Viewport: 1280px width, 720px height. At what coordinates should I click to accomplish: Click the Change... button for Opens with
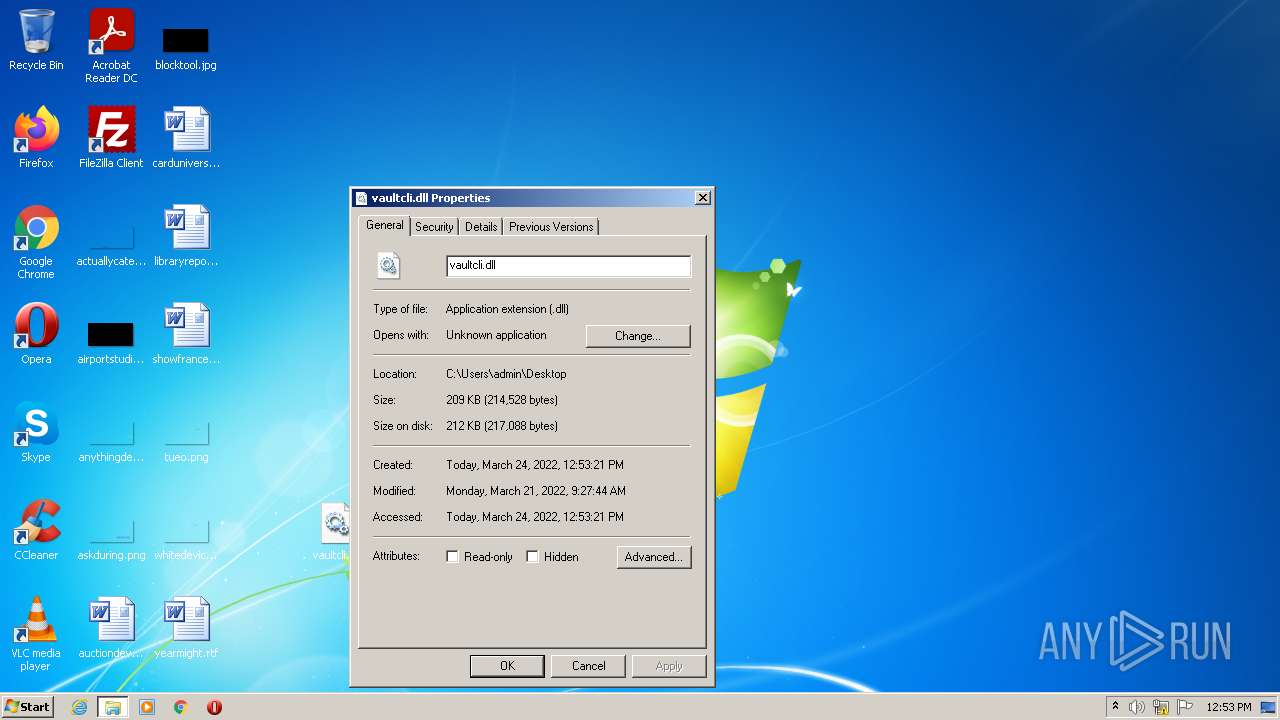click(x=638, y=336)
